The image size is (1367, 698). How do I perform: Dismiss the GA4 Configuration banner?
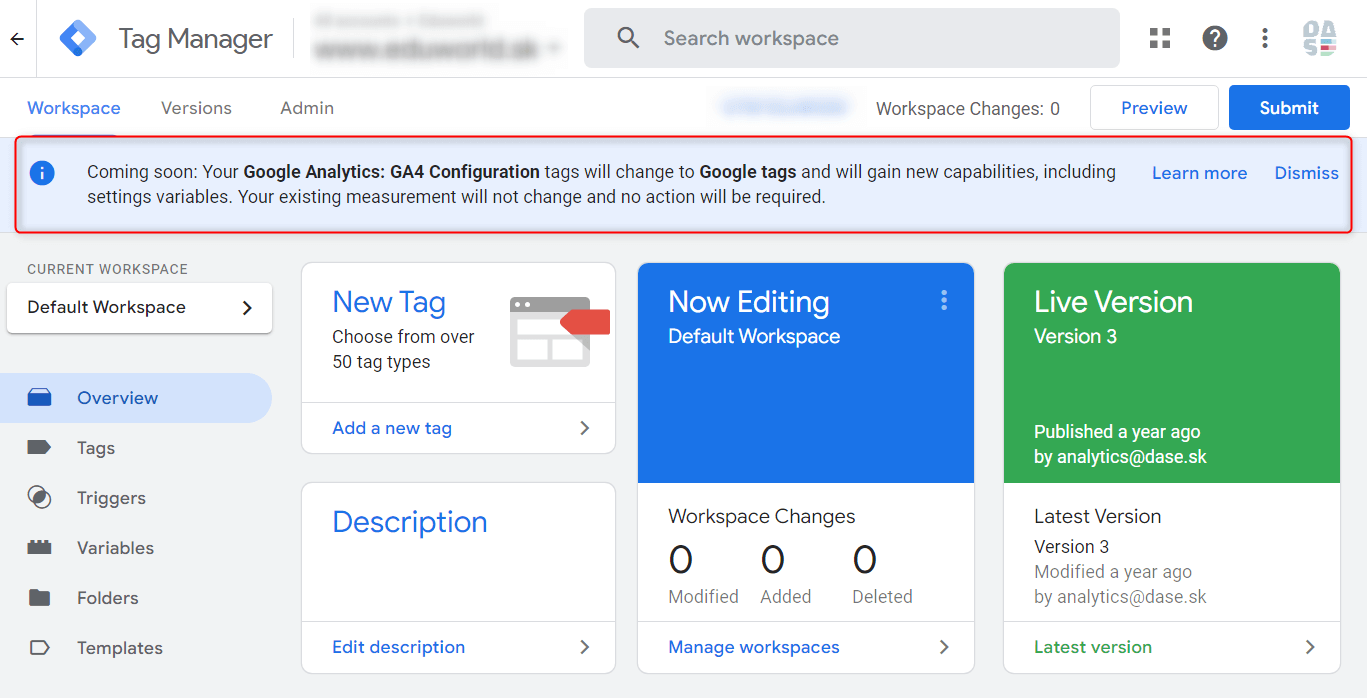pyautogui.click(x=1306, y=173)
